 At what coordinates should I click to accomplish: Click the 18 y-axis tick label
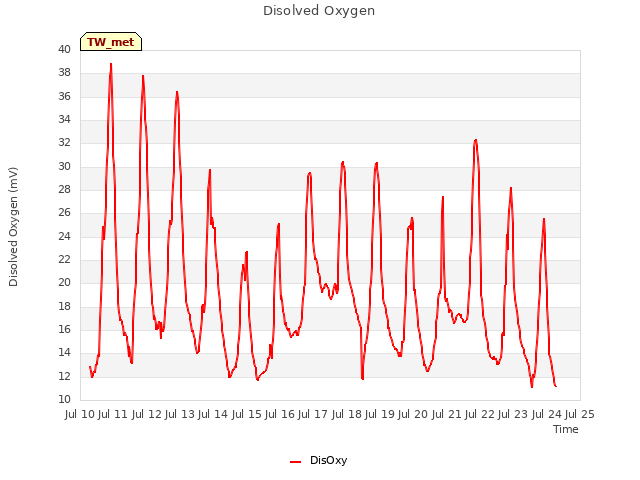coord(64,307)
